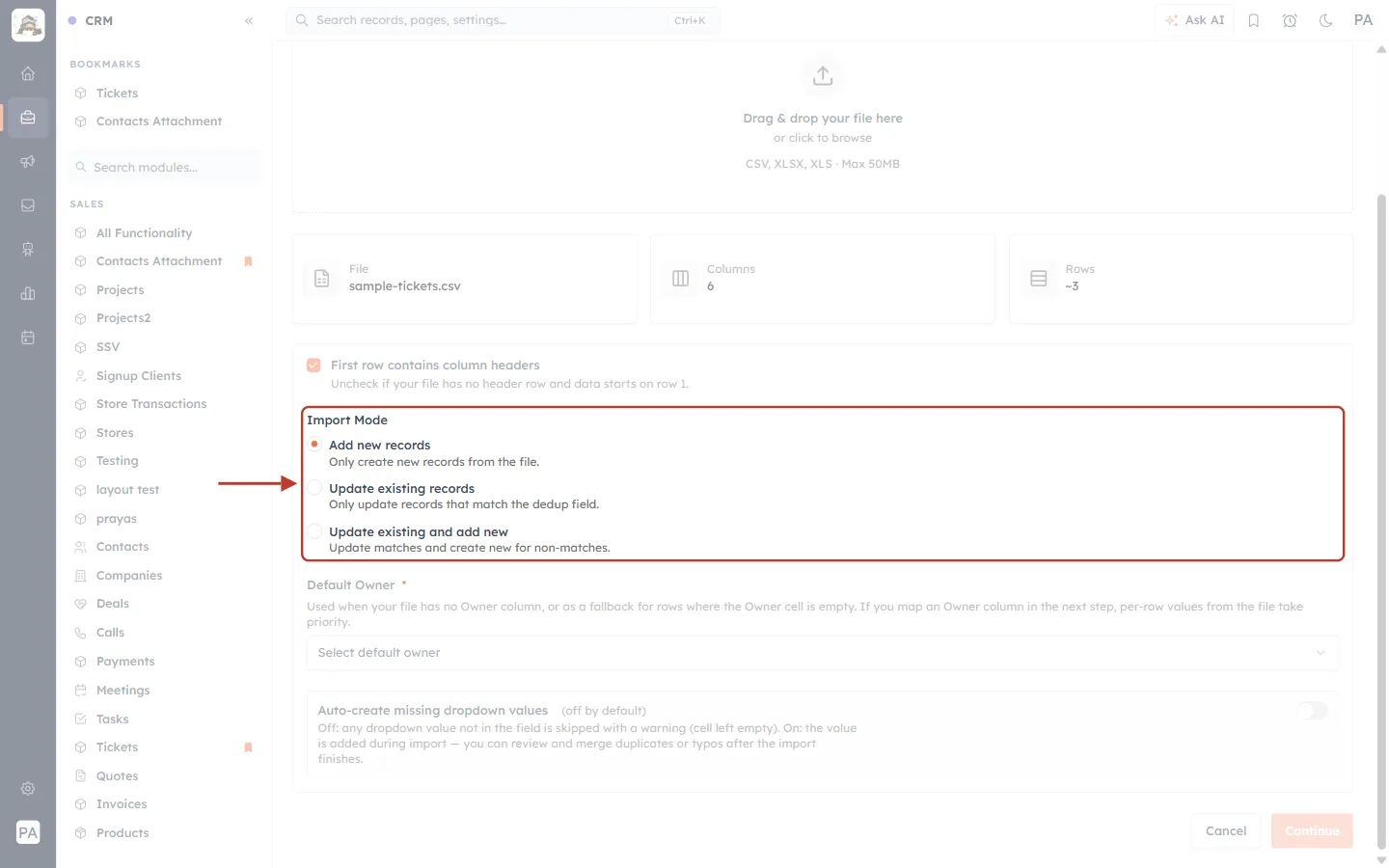This screenshot has width=1389, height=868.
Task: Click the Search modules input field
Action: (x=165, y=168)
